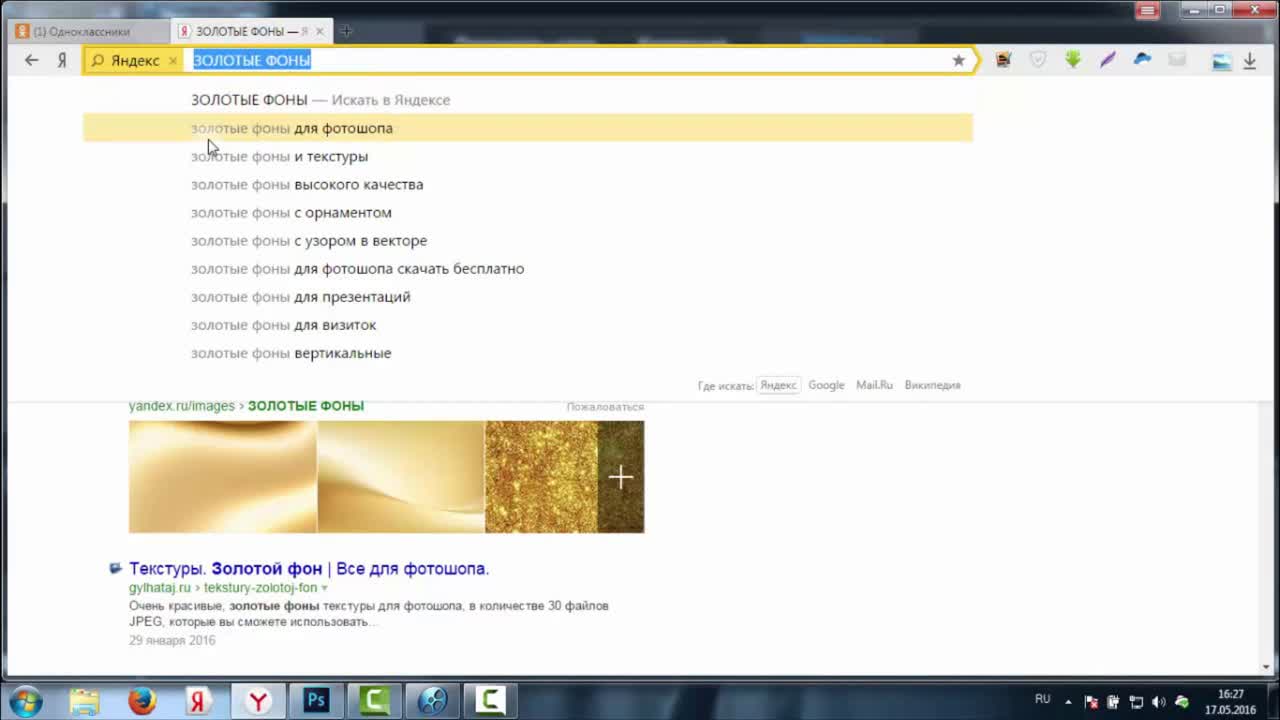
Task: Open the gold glitter thumbnail
Action: [541, 476]
